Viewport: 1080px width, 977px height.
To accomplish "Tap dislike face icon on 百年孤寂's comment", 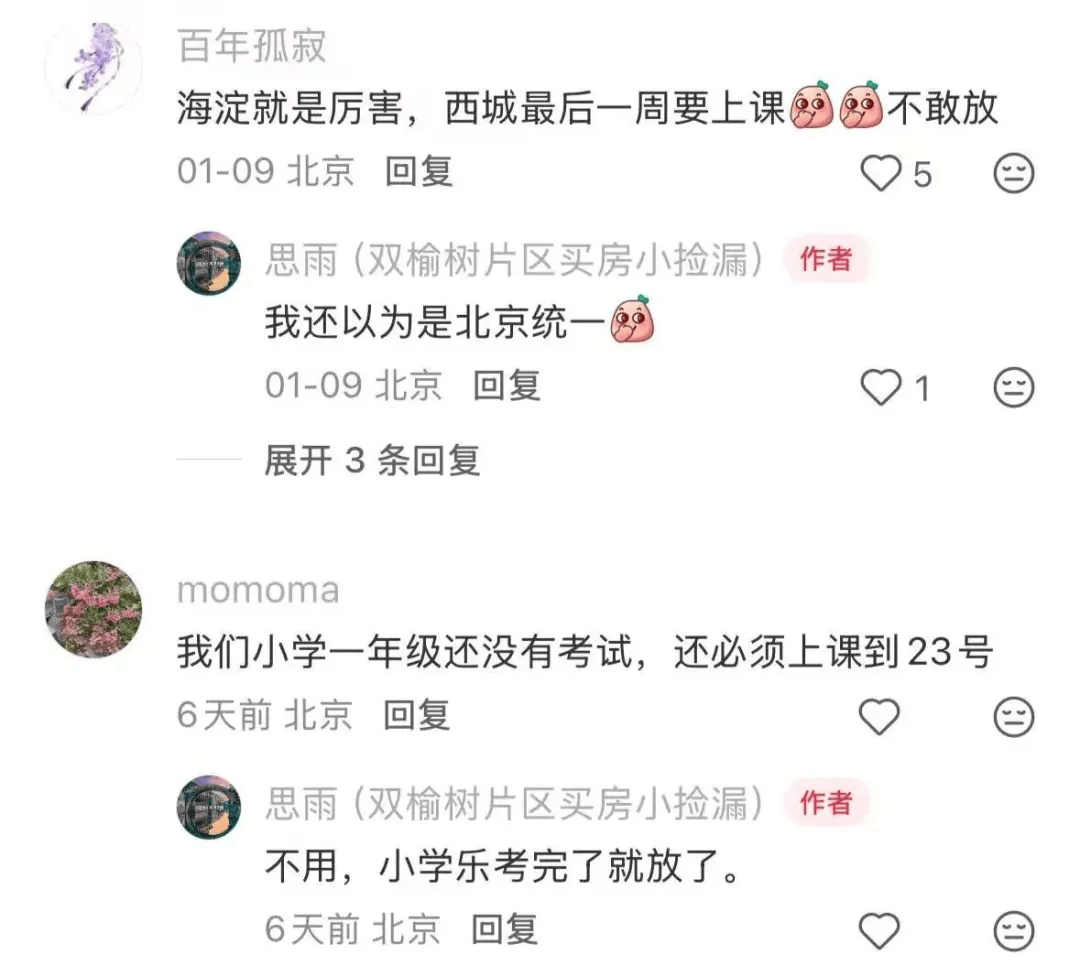I will coord(1014,173).
